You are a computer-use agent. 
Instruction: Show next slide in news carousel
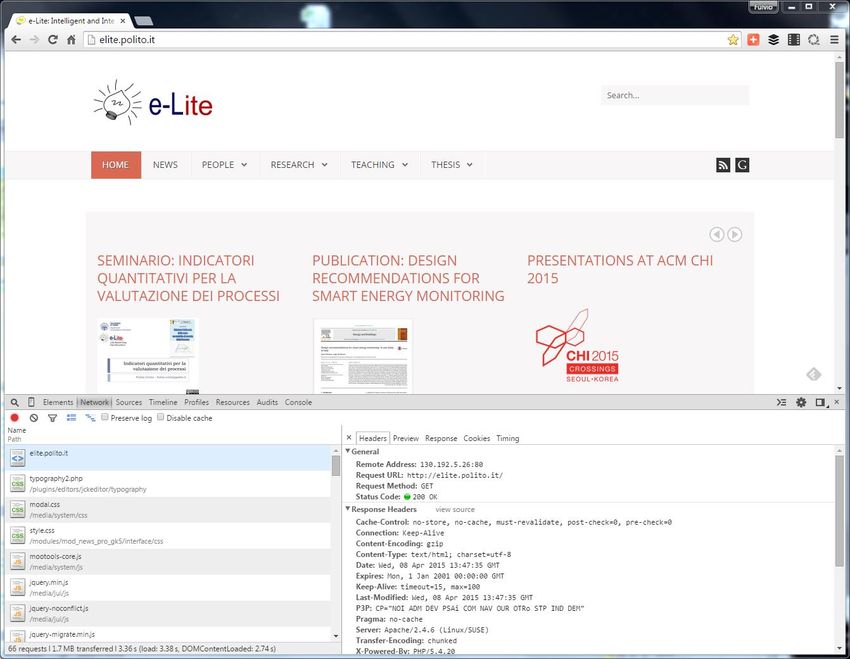point(735,234)
